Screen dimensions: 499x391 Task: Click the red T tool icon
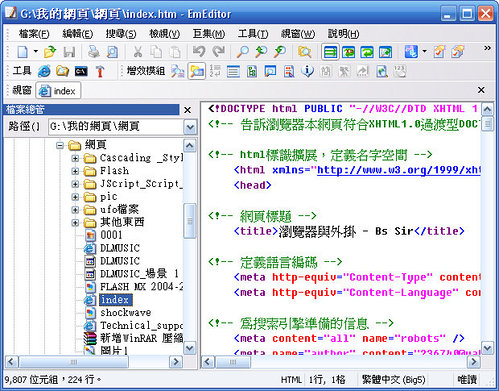coord(100,71)
